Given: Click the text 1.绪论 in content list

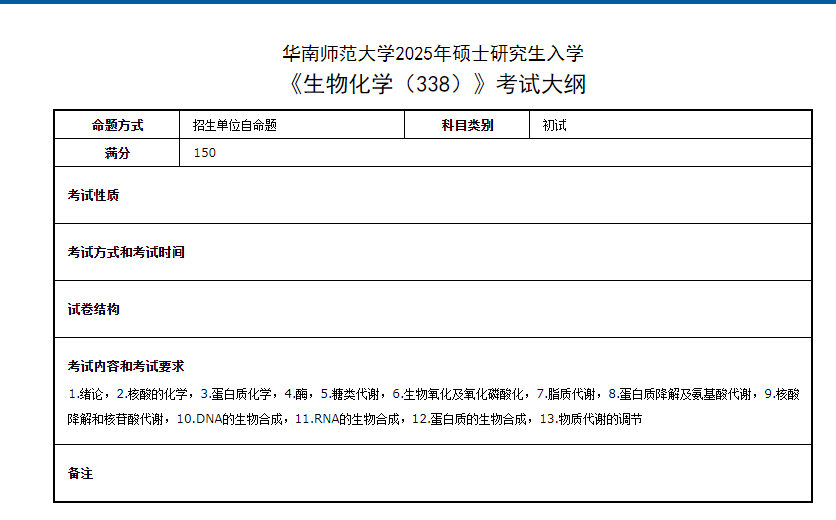Looking at the screenshot, I should click(x=86, y=394).
